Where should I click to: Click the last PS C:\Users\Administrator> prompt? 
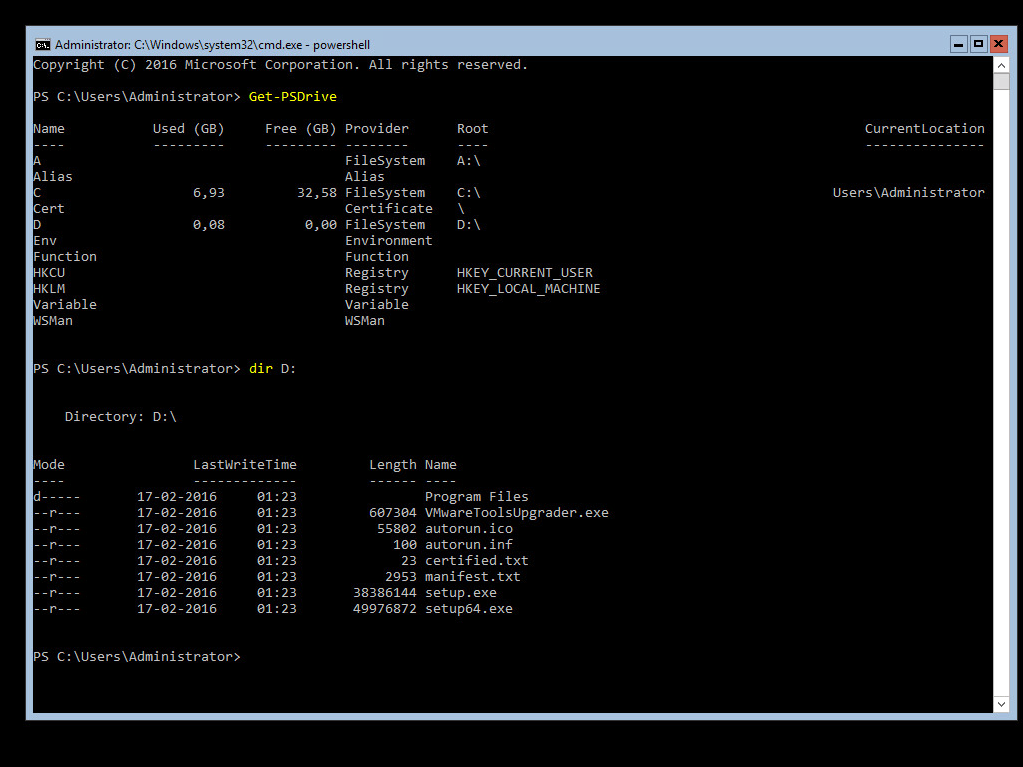(137, 656)
